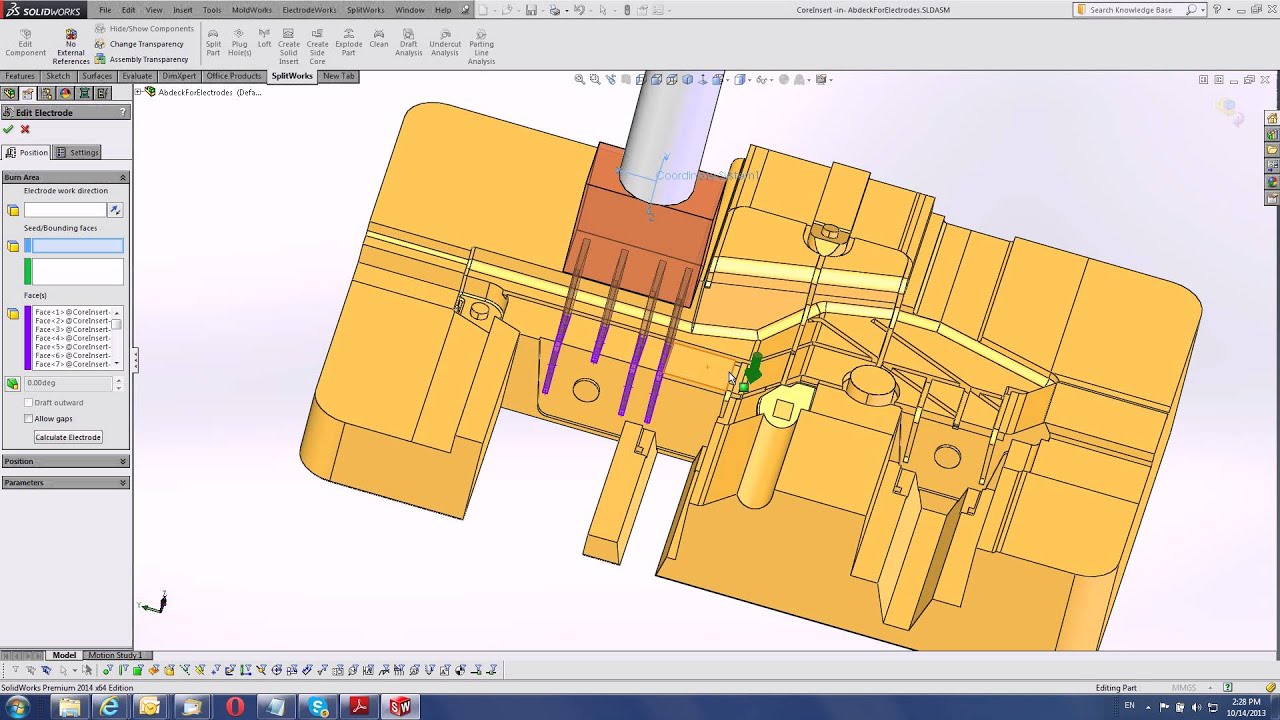Select the Plug Hole(s) tool

240,42
